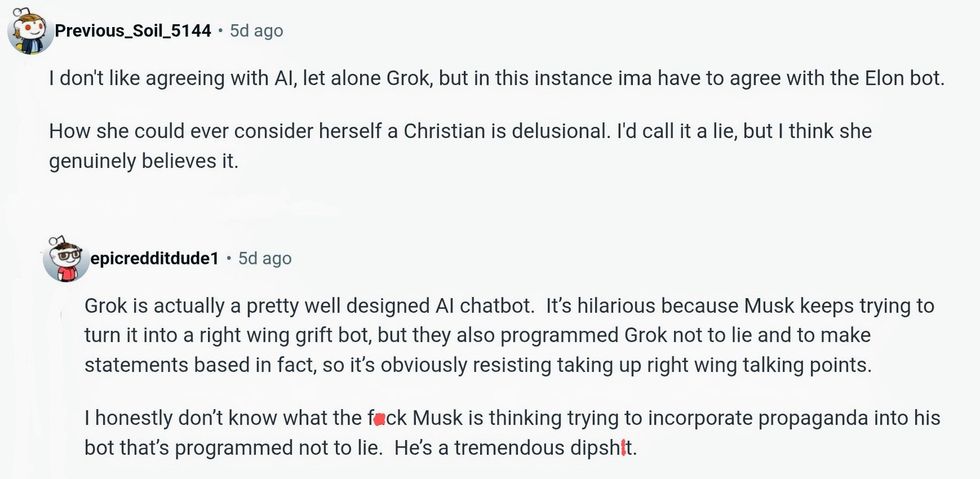This screenshot has width=980, height=479.
Task: Click the red censor mark in the f-word
Action: pyautogui.click(x=379, y=419)
